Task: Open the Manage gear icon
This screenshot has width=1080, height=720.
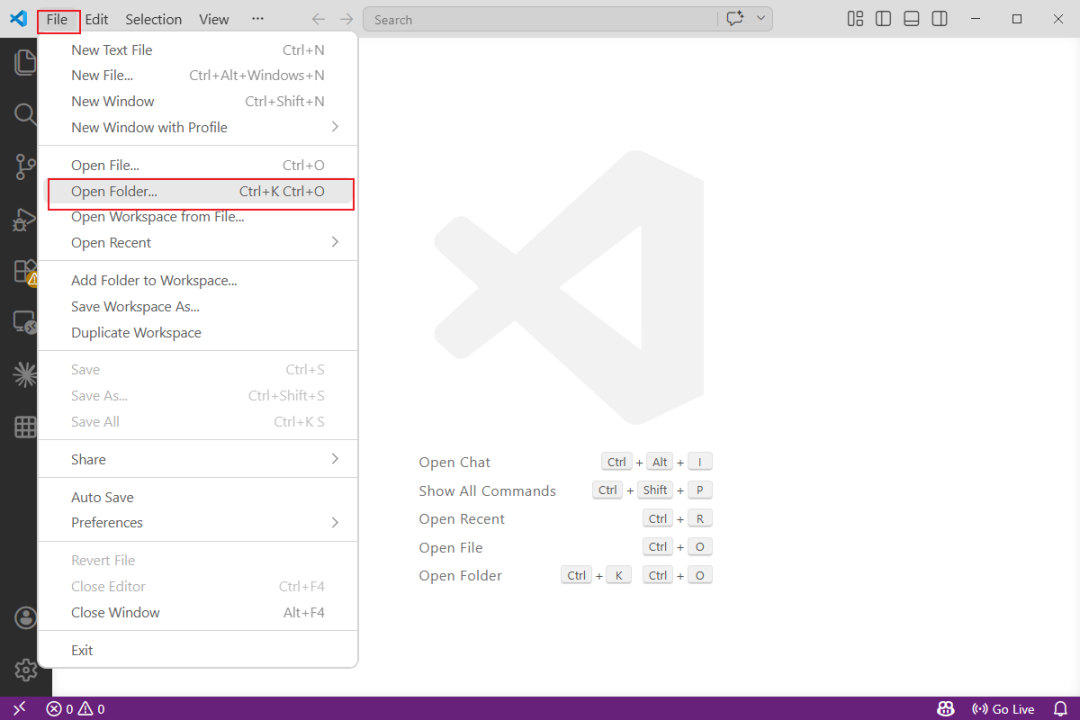Action: tap(25, 669)
